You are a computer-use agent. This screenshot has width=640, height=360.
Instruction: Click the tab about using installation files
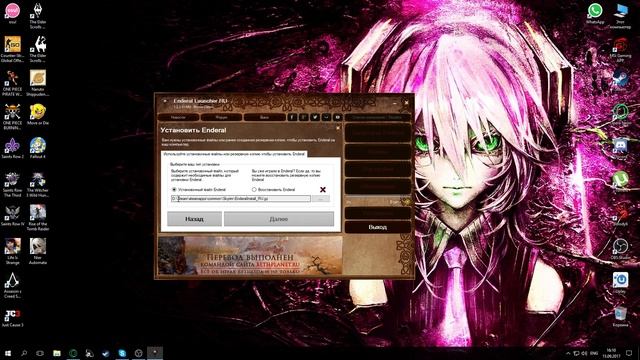234,154
